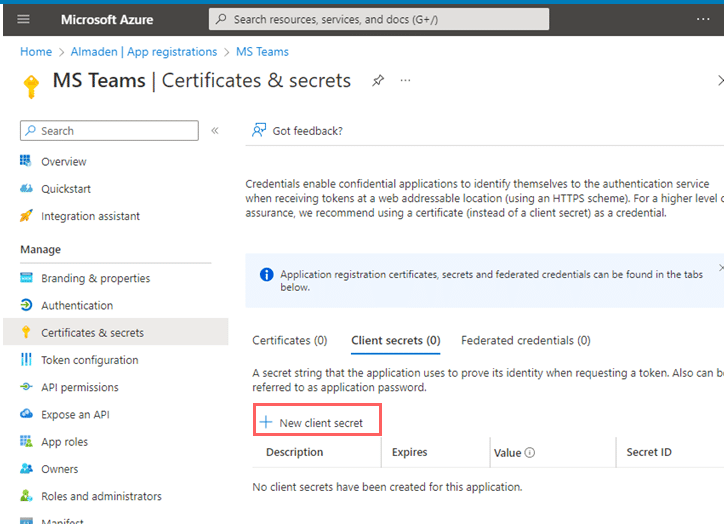Pin the MS Teams blade
This screenshot has width=724, height=524.
[378, 81]
